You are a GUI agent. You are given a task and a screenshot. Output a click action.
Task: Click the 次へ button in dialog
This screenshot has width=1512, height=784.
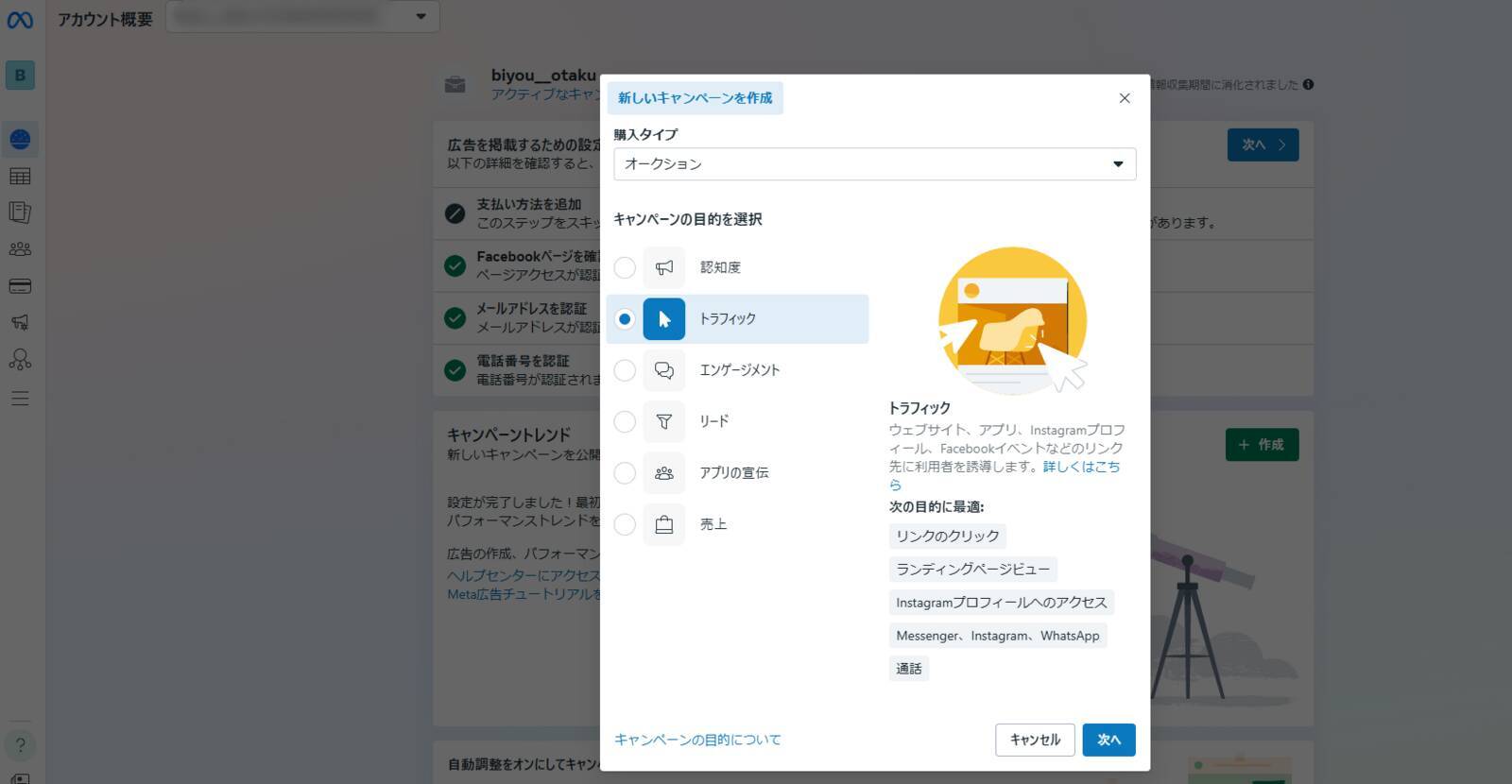[1108, 740]
